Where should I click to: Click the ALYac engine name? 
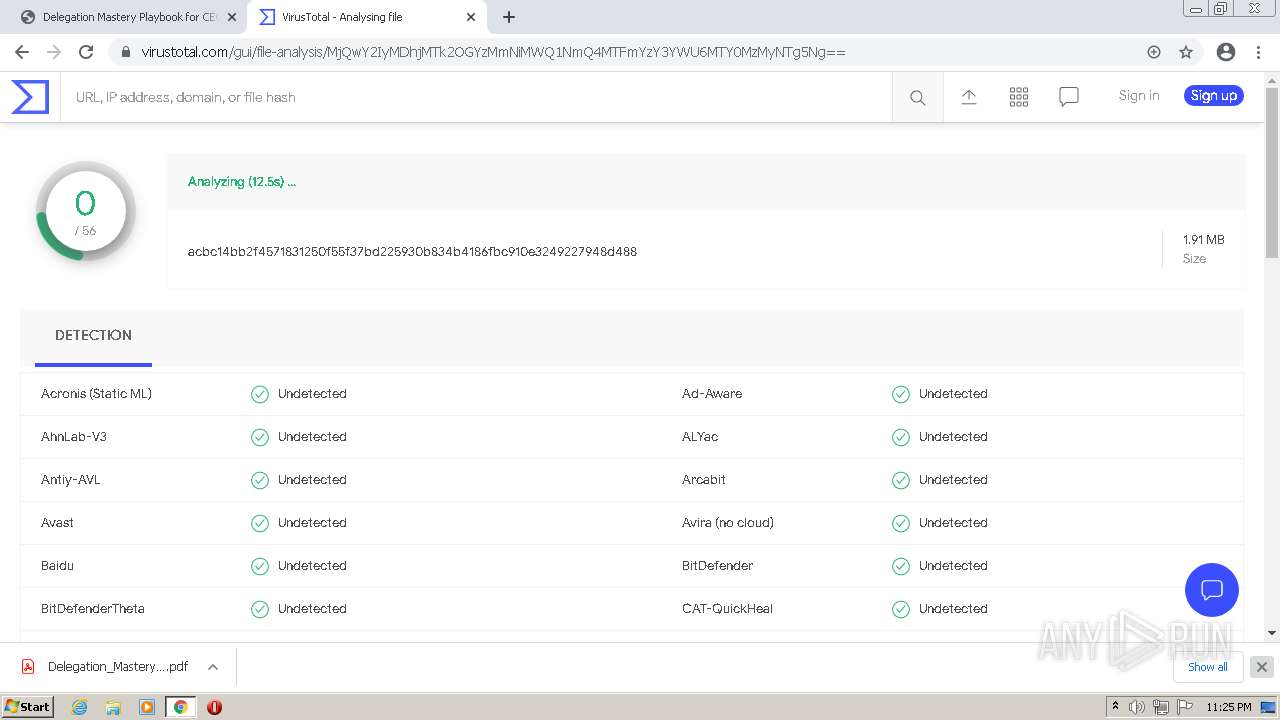(x=700, y=437)
